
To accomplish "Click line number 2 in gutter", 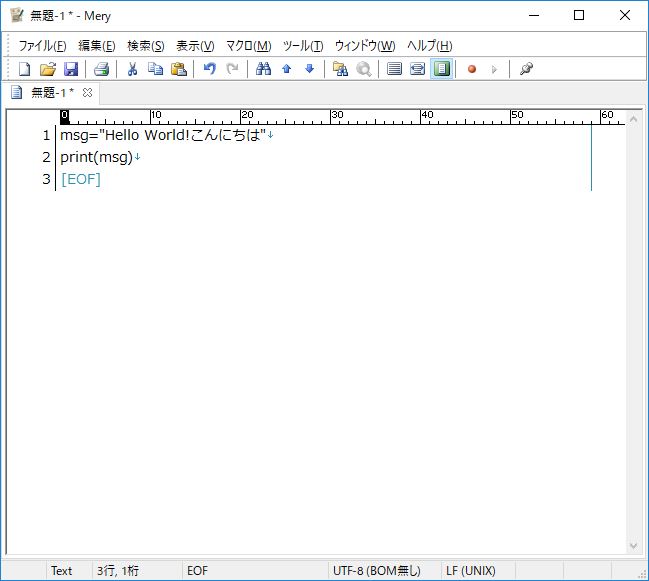I will (46, 157).
